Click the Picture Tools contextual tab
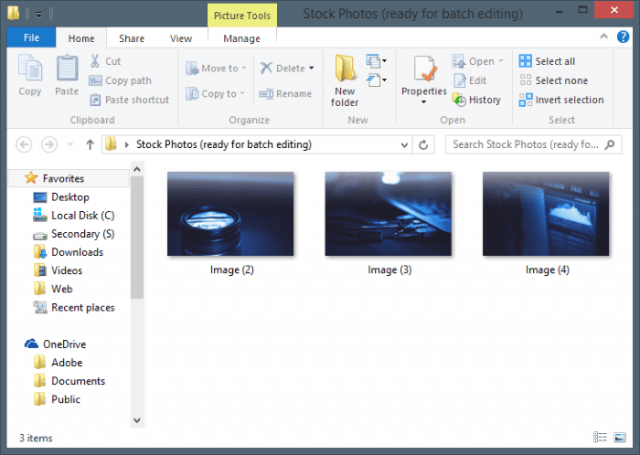Image resolution: width=640 pixels, height=455 pixels. (x=242, y=16)
